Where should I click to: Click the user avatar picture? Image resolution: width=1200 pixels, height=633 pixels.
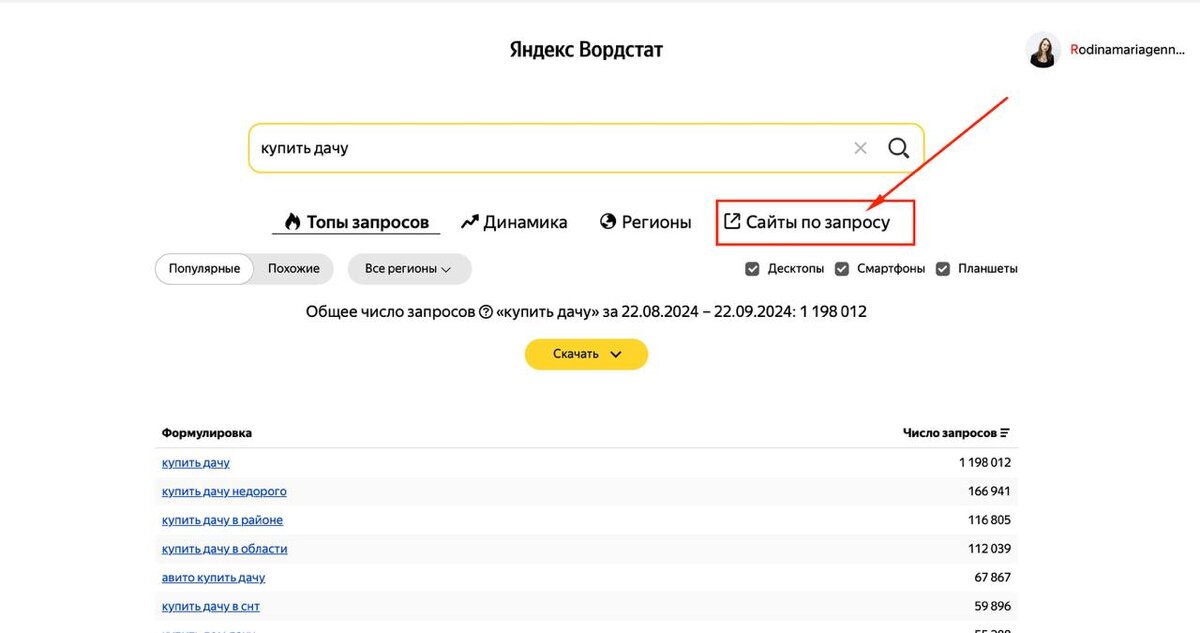[1043, 49]
